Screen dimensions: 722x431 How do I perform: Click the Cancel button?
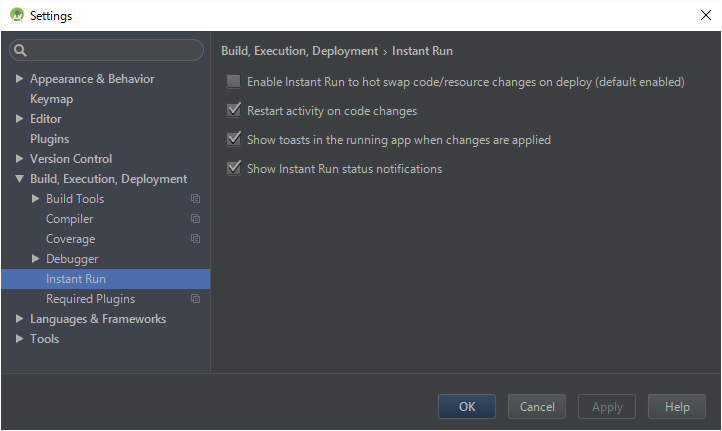(x=537, y=407)
